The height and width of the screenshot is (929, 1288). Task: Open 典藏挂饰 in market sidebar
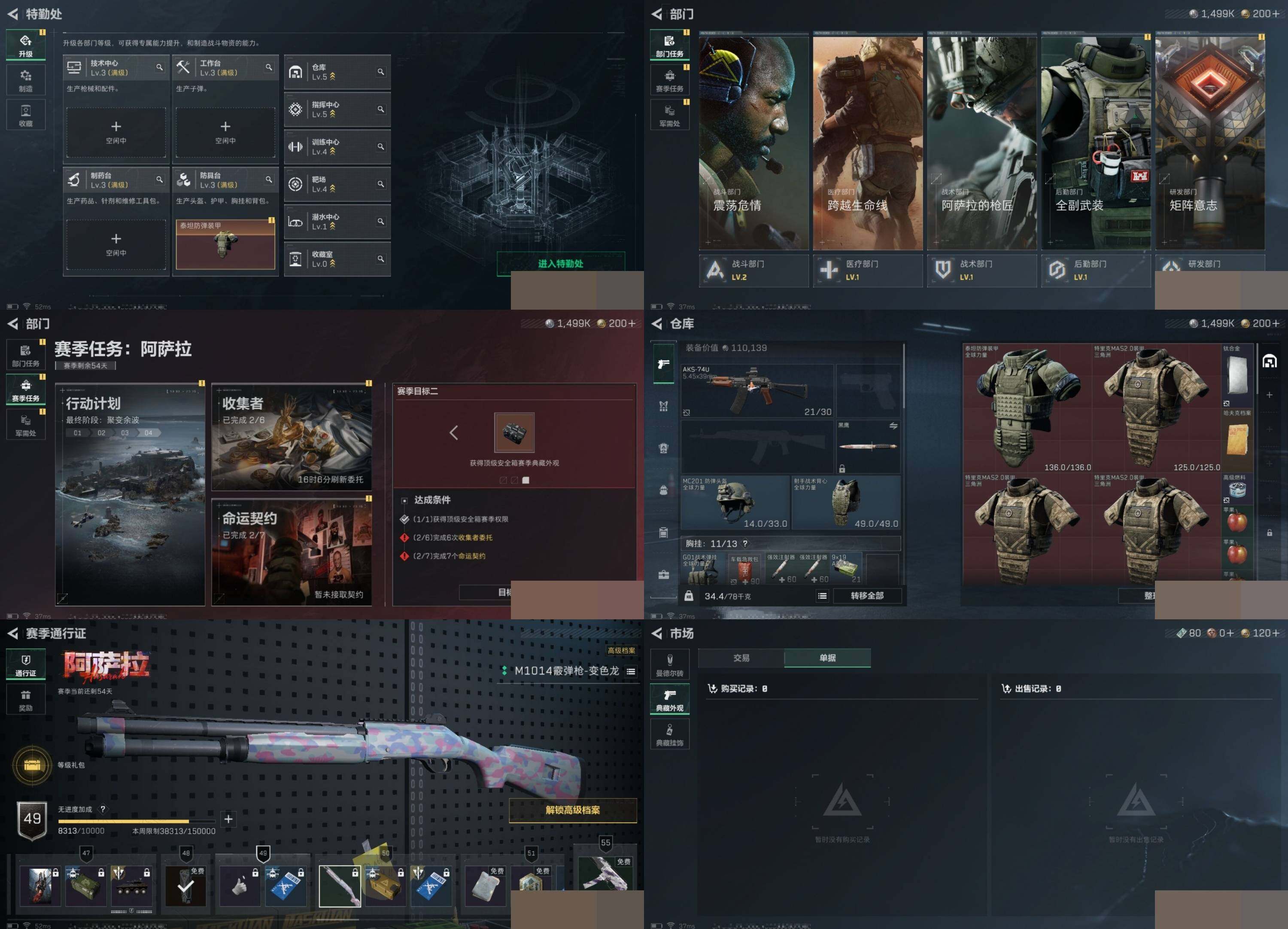click(x=670, y=734)
